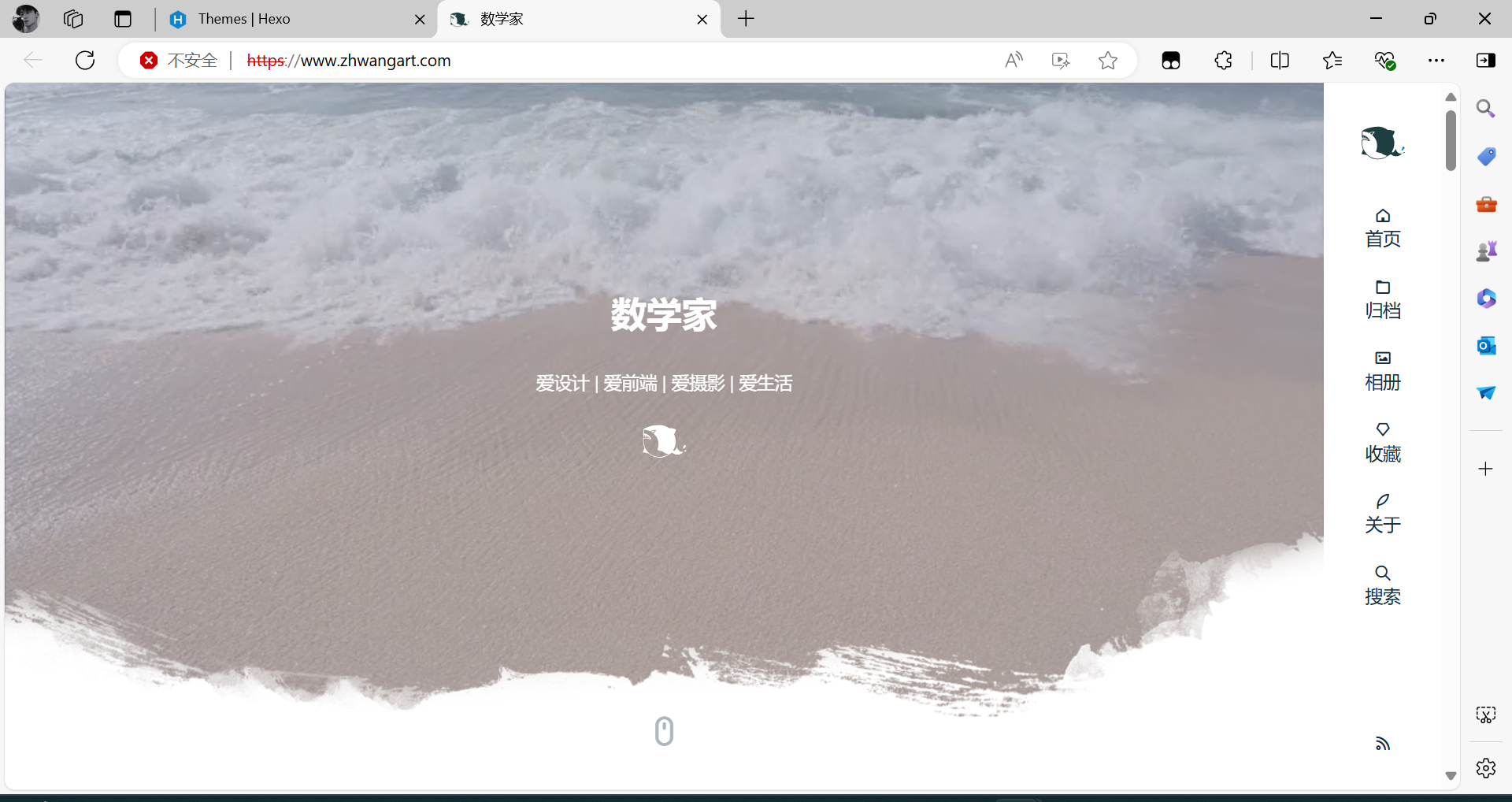Click the scrollbar down arrow

click(1451, 776)
